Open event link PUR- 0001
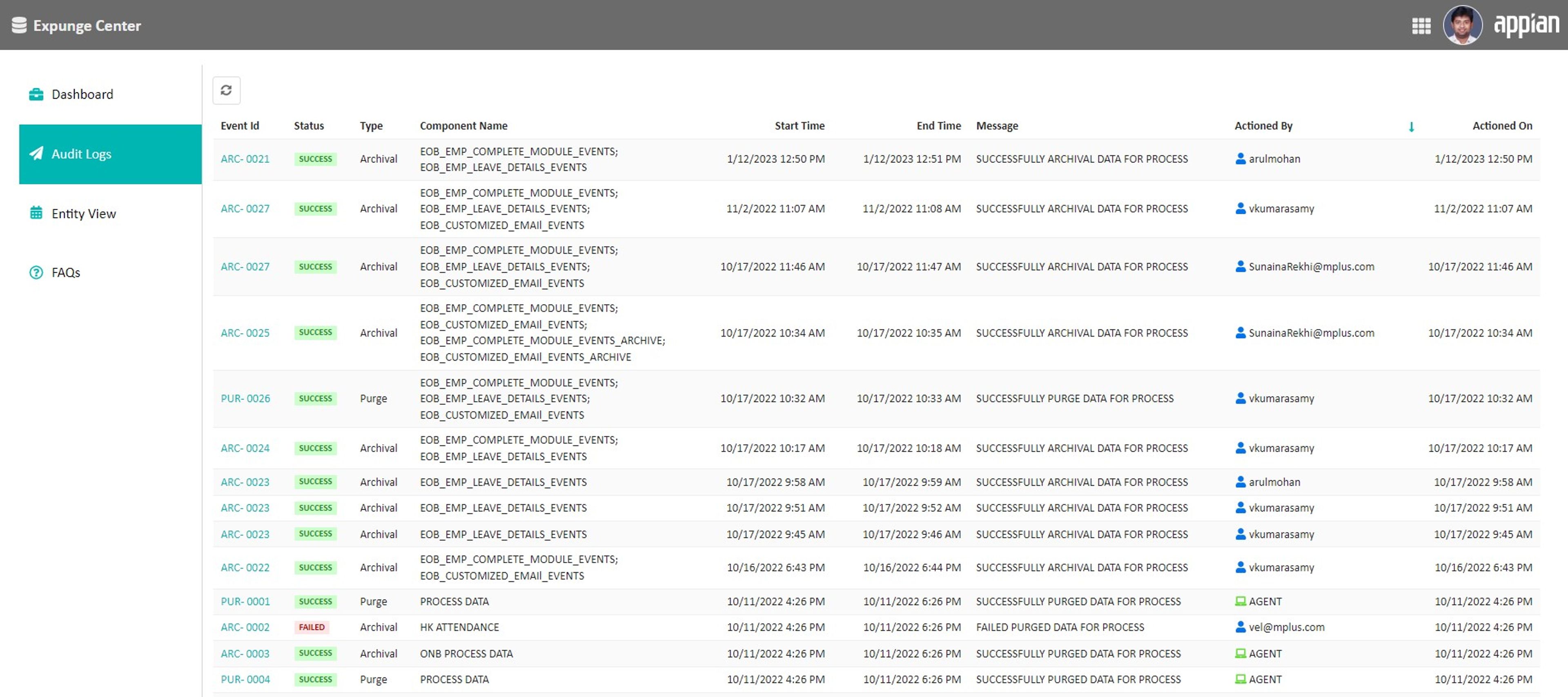The width and height of the screenshot is (1568, 697). (245, 602)
